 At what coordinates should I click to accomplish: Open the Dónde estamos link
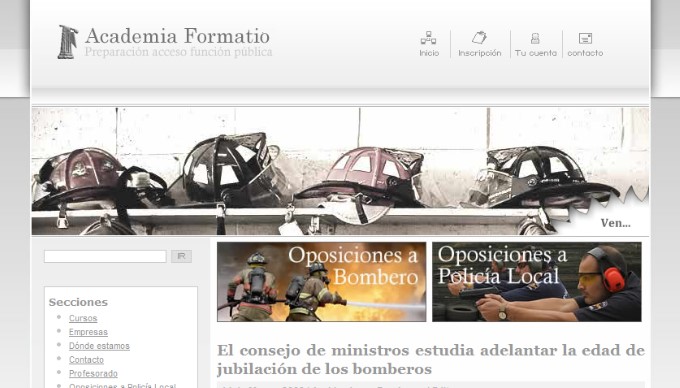[99, 346]
